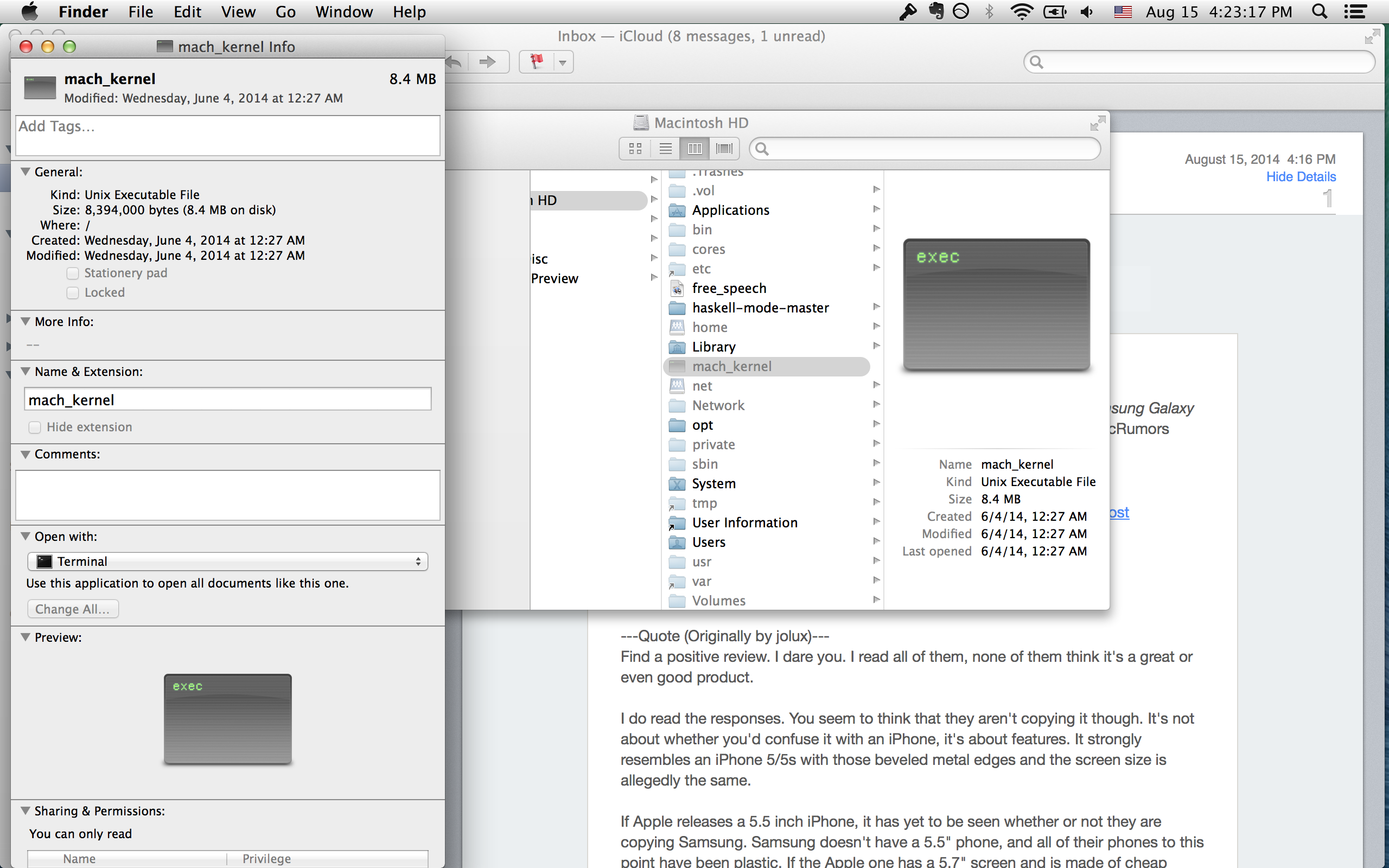
Task: Toggle the Hide extension checkbox
Action: tap(35, 427)
